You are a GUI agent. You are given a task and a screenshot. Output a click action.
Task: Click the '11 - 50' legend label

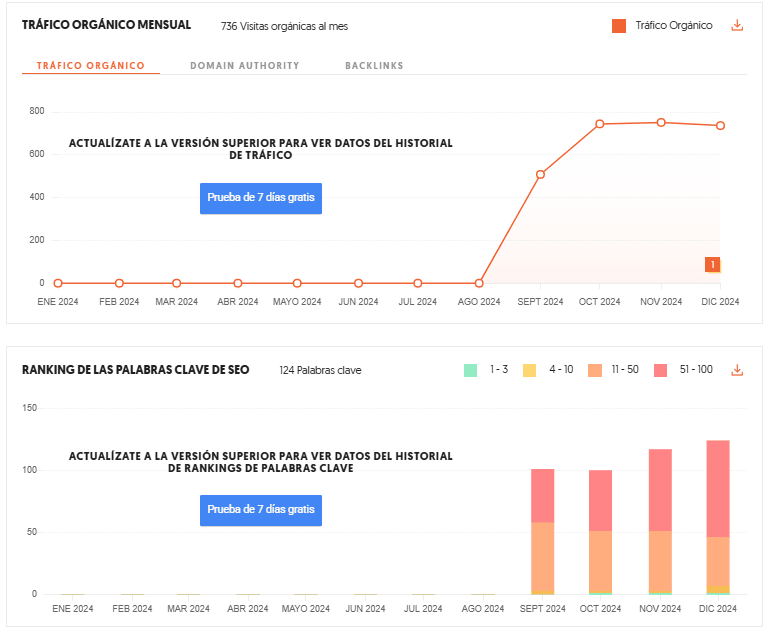pos(625,369)
